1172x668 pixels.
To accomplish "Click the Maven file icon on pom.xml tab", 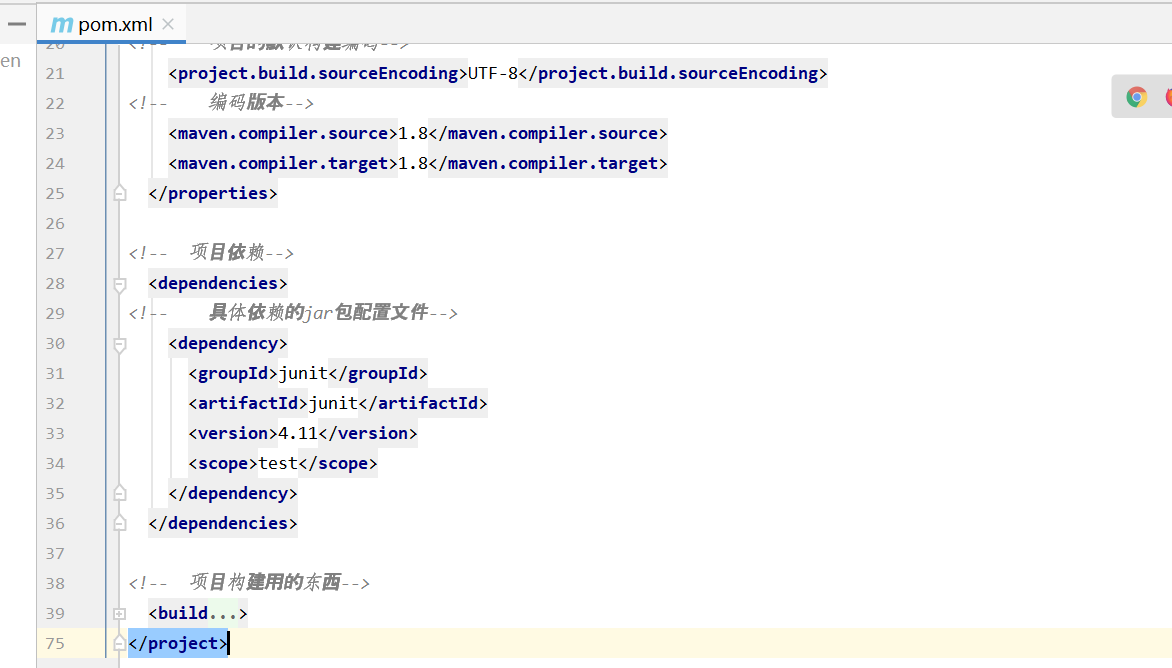I will pyautogui.click(x=61, y=25).
